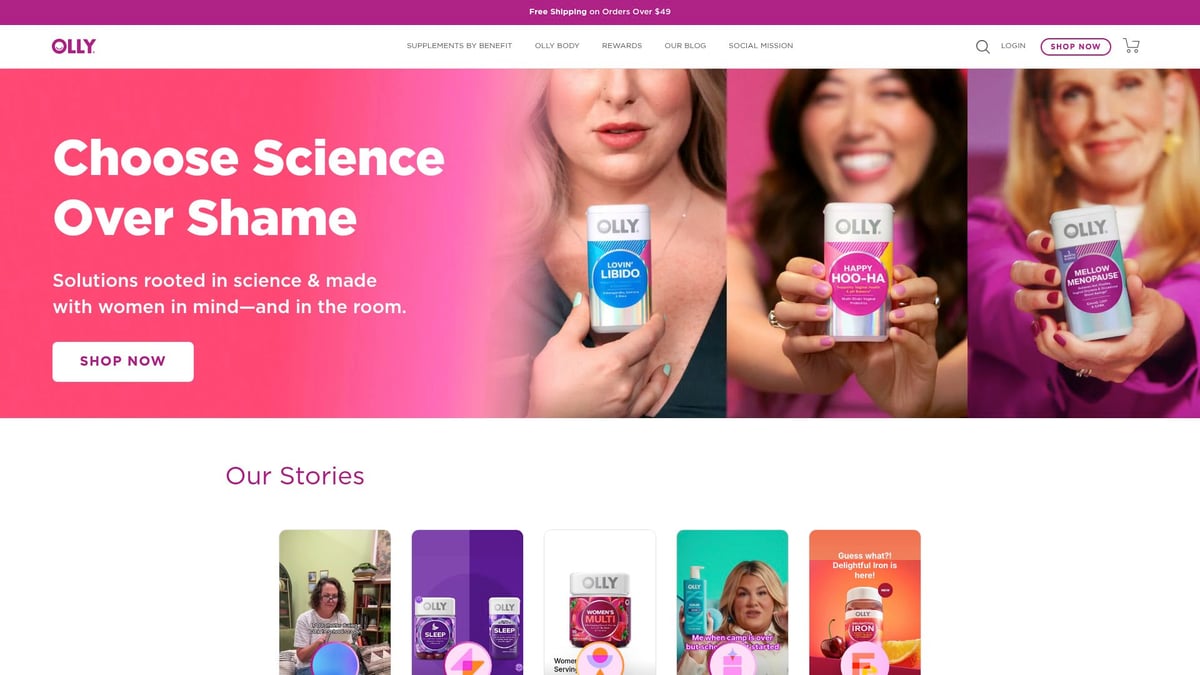Open the Women's Multi story card
Screen dimensions: 1200x675
[x=600, y=602]
